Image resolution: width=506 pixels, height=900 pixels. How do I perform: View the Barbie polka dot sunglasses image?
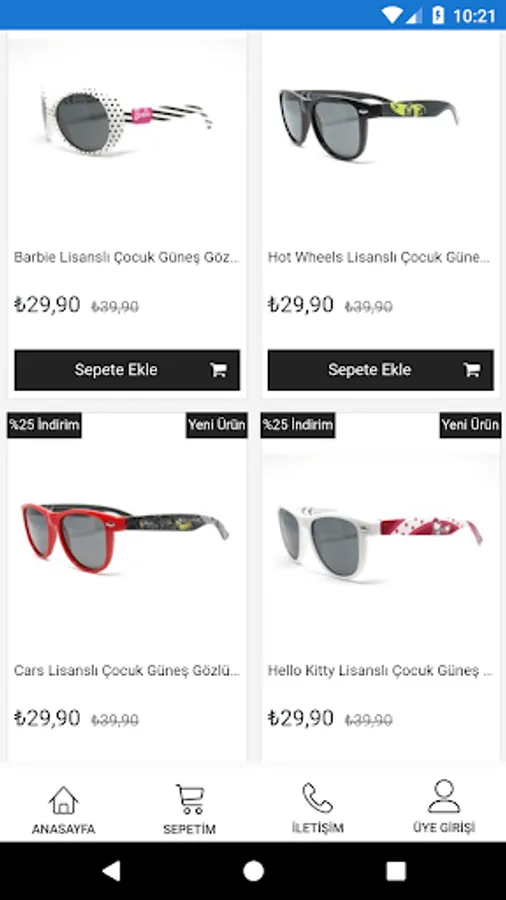[x=126, y=122]
